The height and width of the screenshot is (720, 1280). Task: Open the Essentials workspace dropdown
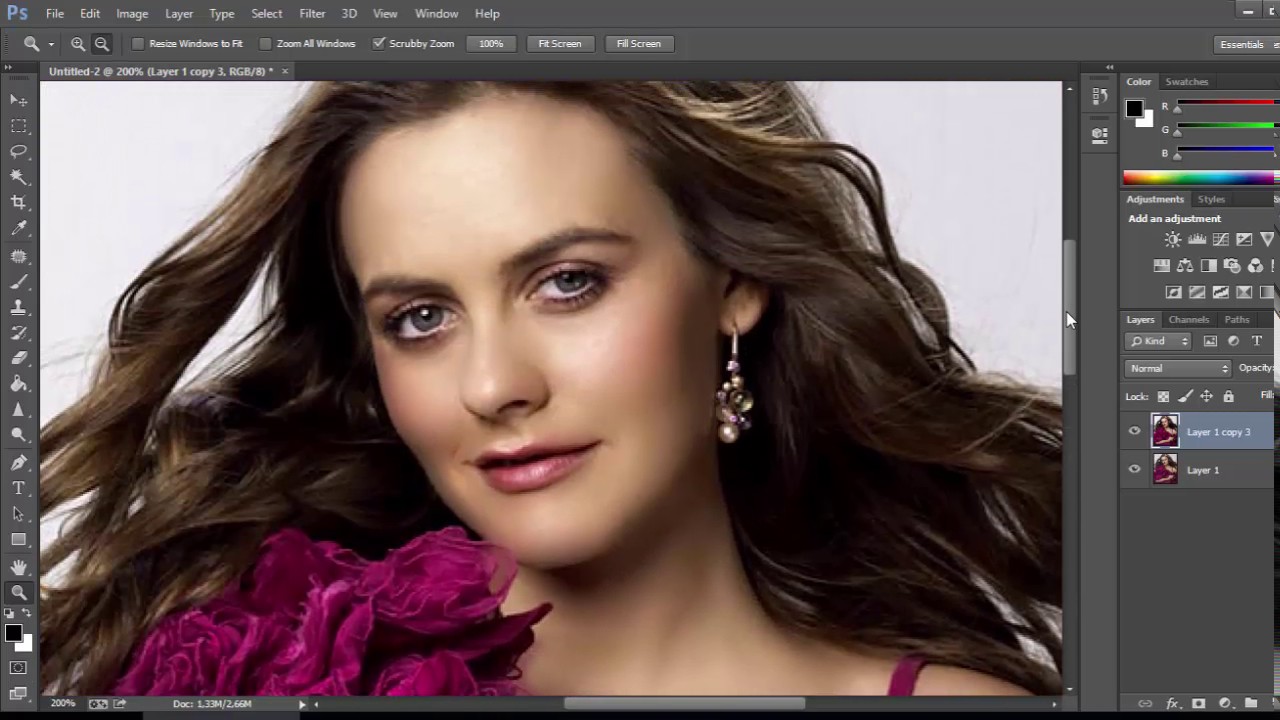pos(1242,44)
